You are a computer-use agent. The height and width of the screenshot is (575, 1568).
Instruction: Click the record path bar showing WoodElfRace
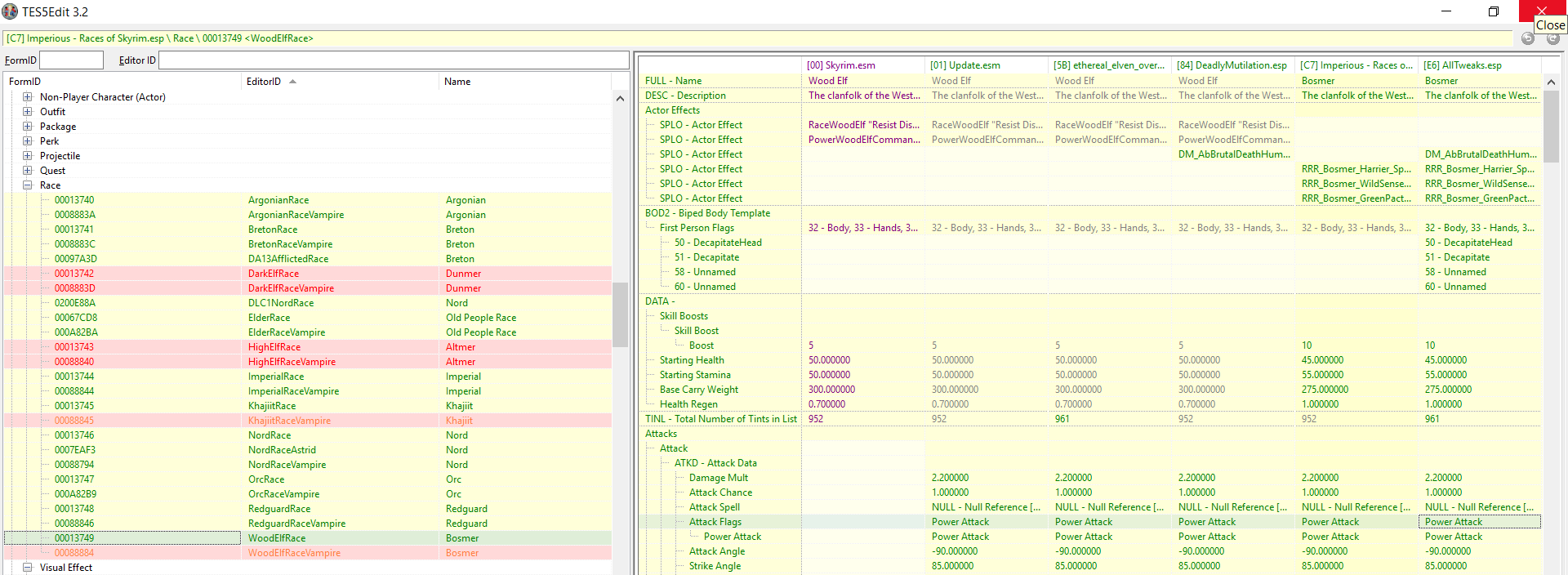tap(759, 38)
